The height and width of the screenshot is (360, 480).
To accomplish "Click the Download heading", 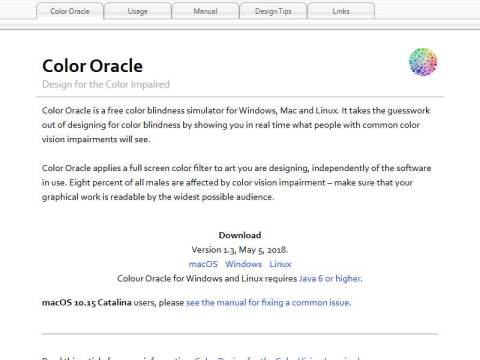I will pos(240,235).
